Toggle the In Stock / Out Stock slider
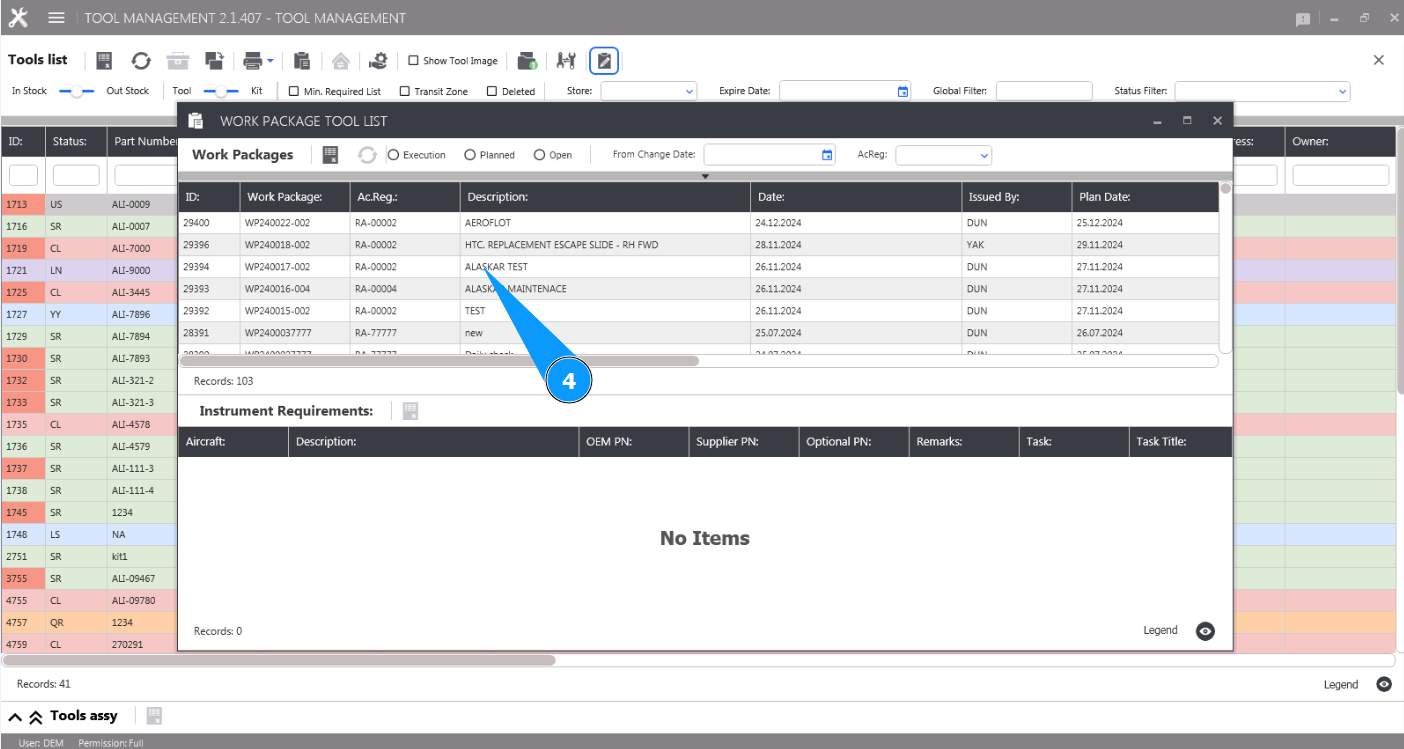This screenshot has width=1404, height=749. click(76, 91)
